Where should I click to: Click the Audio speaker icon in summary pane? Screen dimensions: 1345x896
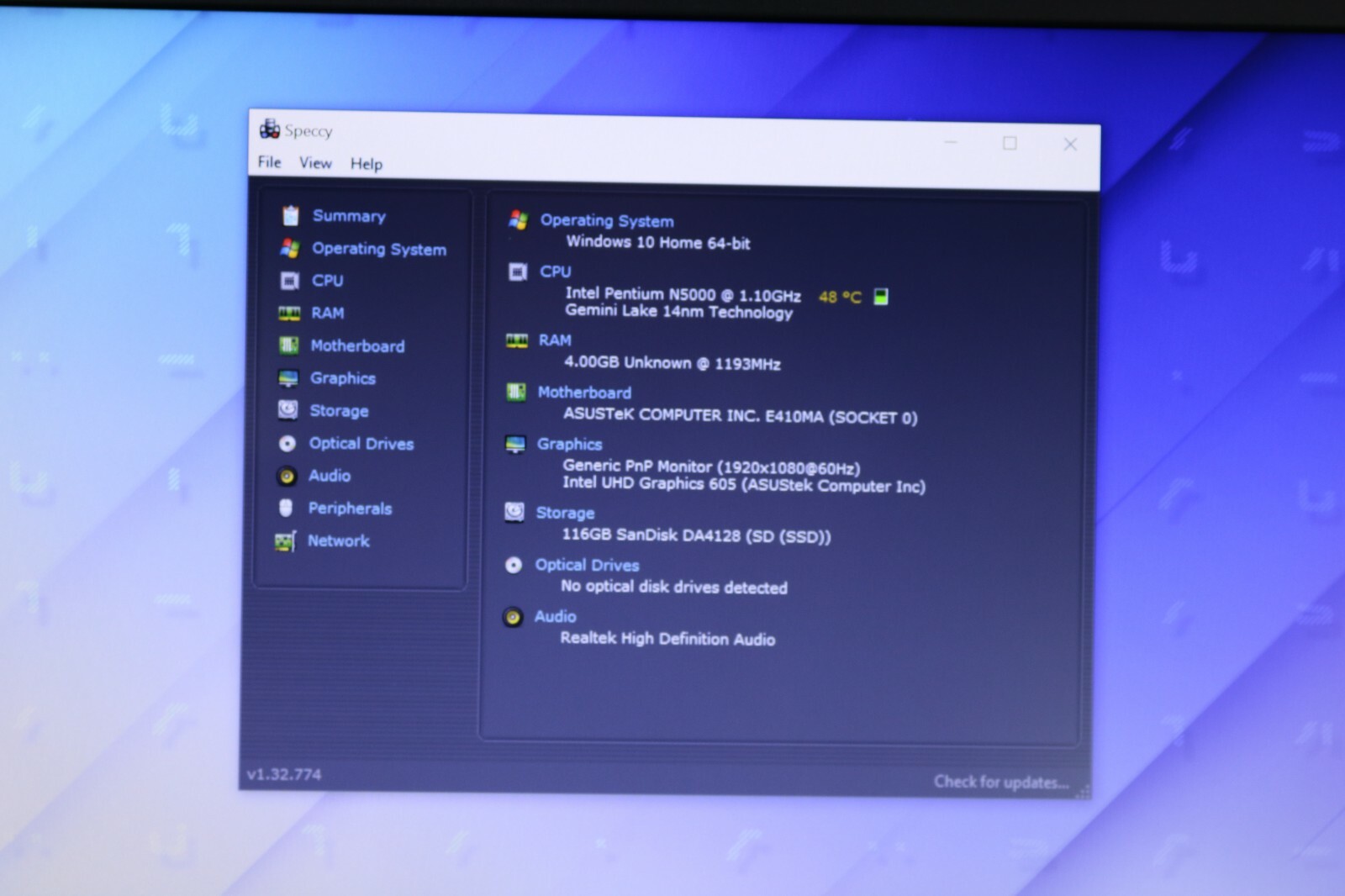(513, 617)
